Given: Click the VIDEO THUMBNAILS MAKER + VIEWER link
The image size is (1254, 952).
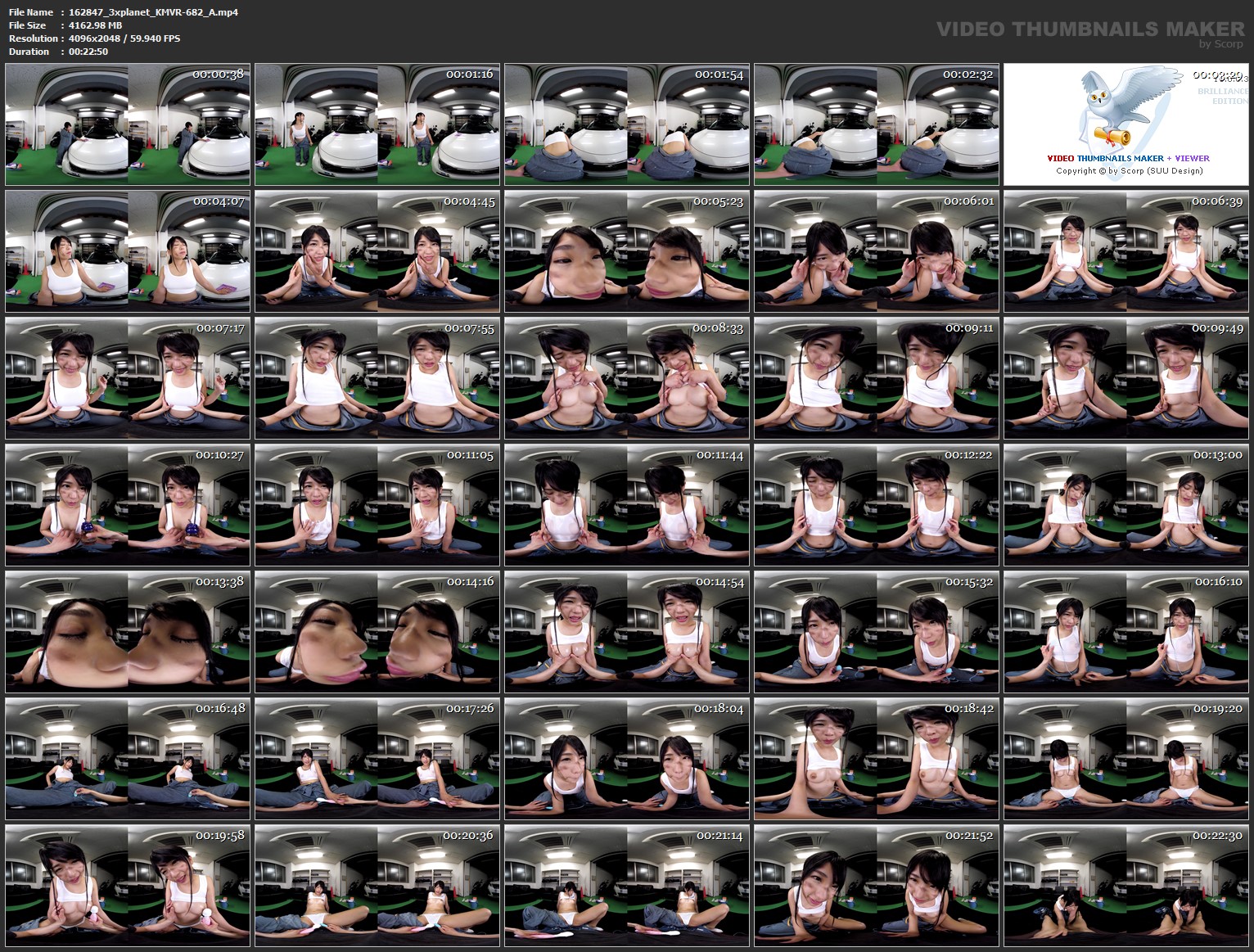Looking at the screenshot, I should pos(1128,157).
